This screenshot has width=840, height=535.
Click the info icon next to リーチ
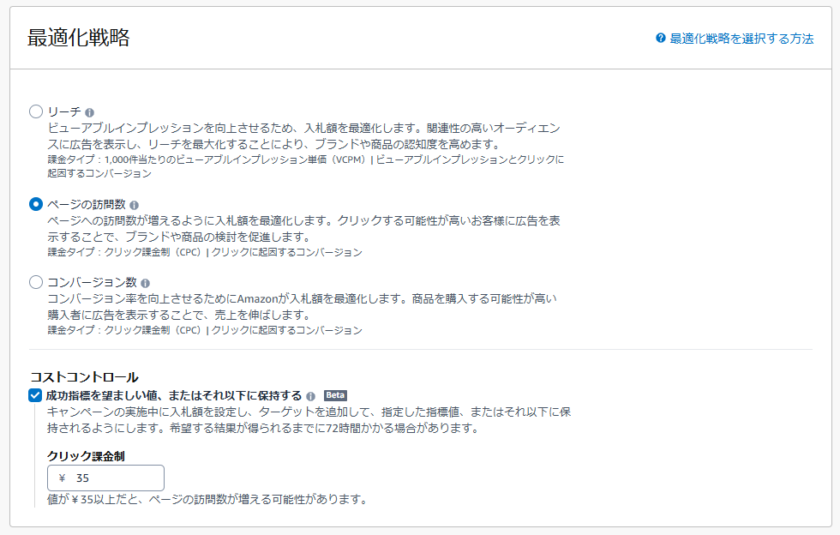pos(90,113)
